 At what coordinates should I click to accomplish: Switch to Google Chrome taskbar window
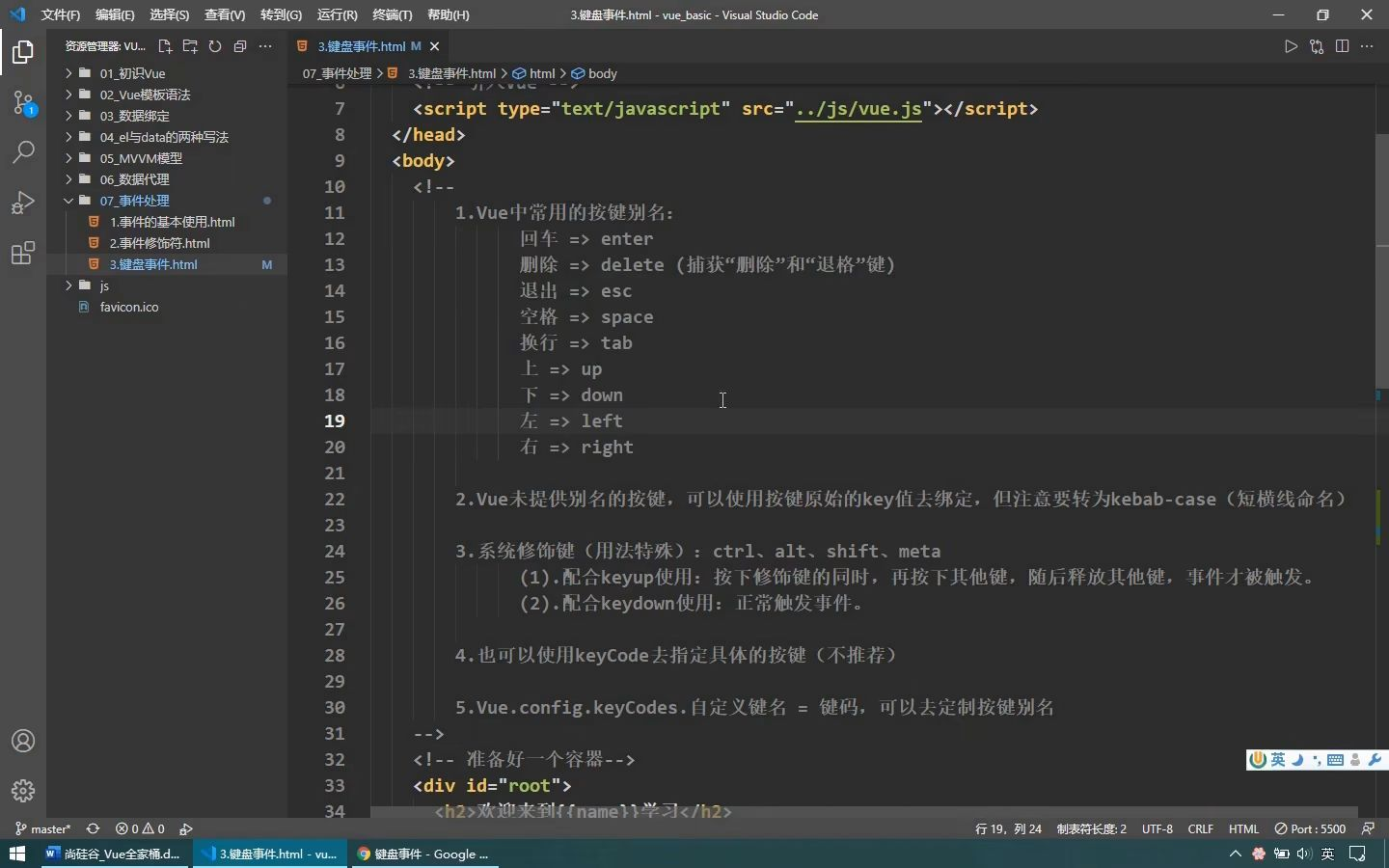tap(424, 854)
